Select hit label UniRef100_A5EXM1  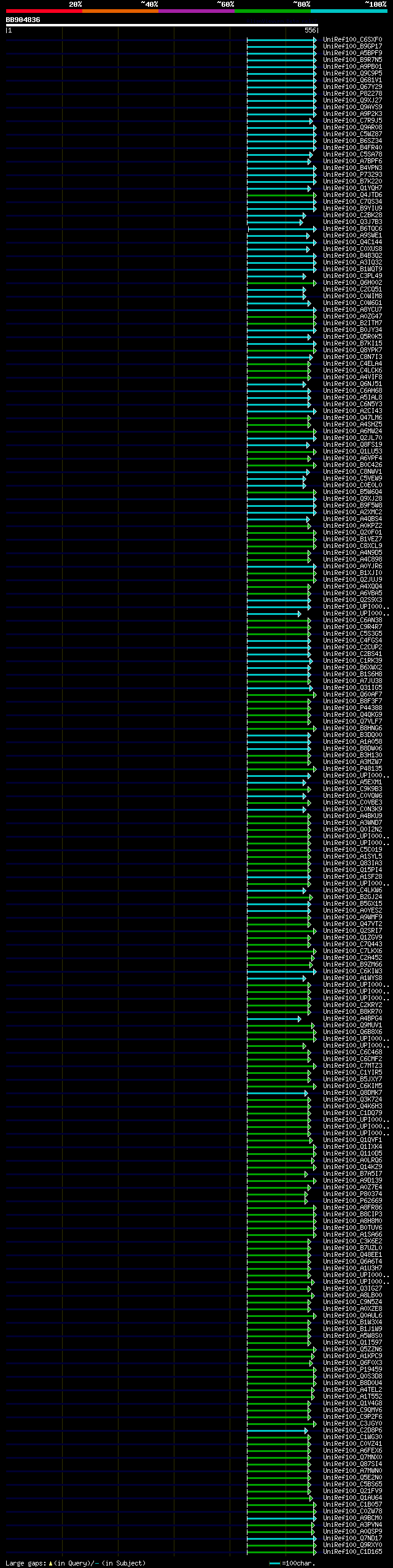click(x=352, y=782)
